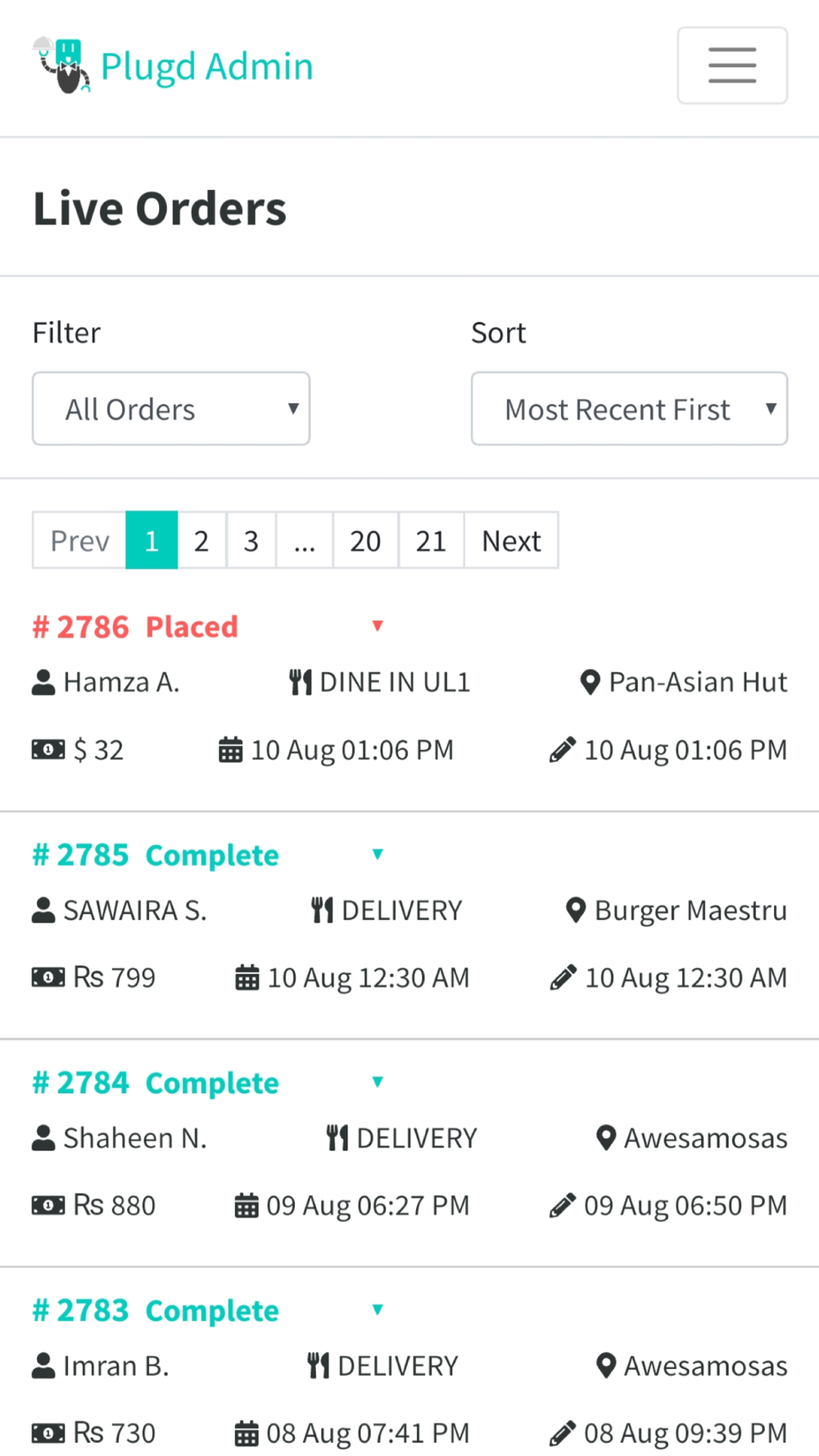
Task: Click location pin icon for Burger Maestru
Action: point(577,910)
